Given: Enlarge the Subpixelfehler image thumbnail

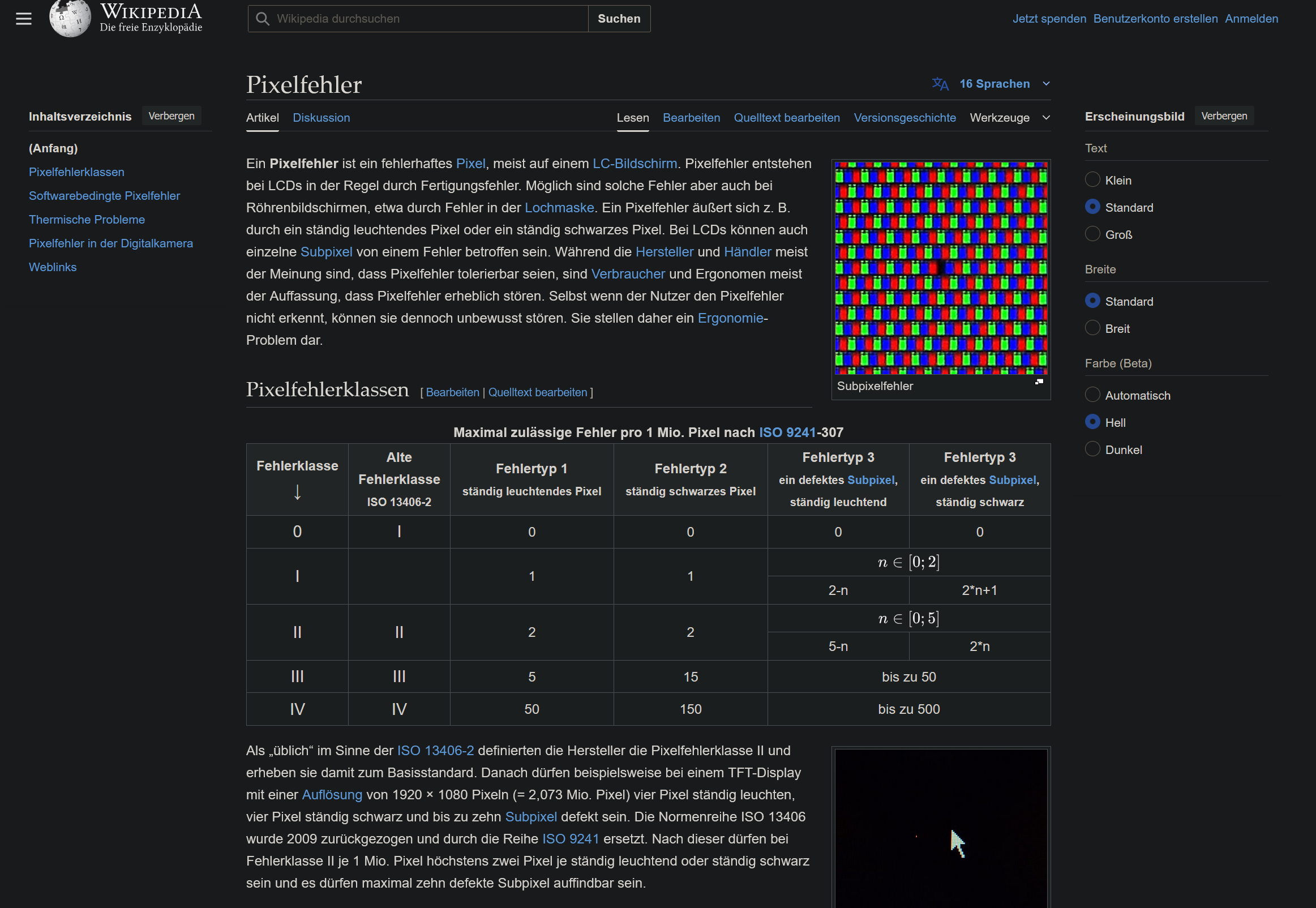Looking at the screenshot, I should tap(1039, 381).
